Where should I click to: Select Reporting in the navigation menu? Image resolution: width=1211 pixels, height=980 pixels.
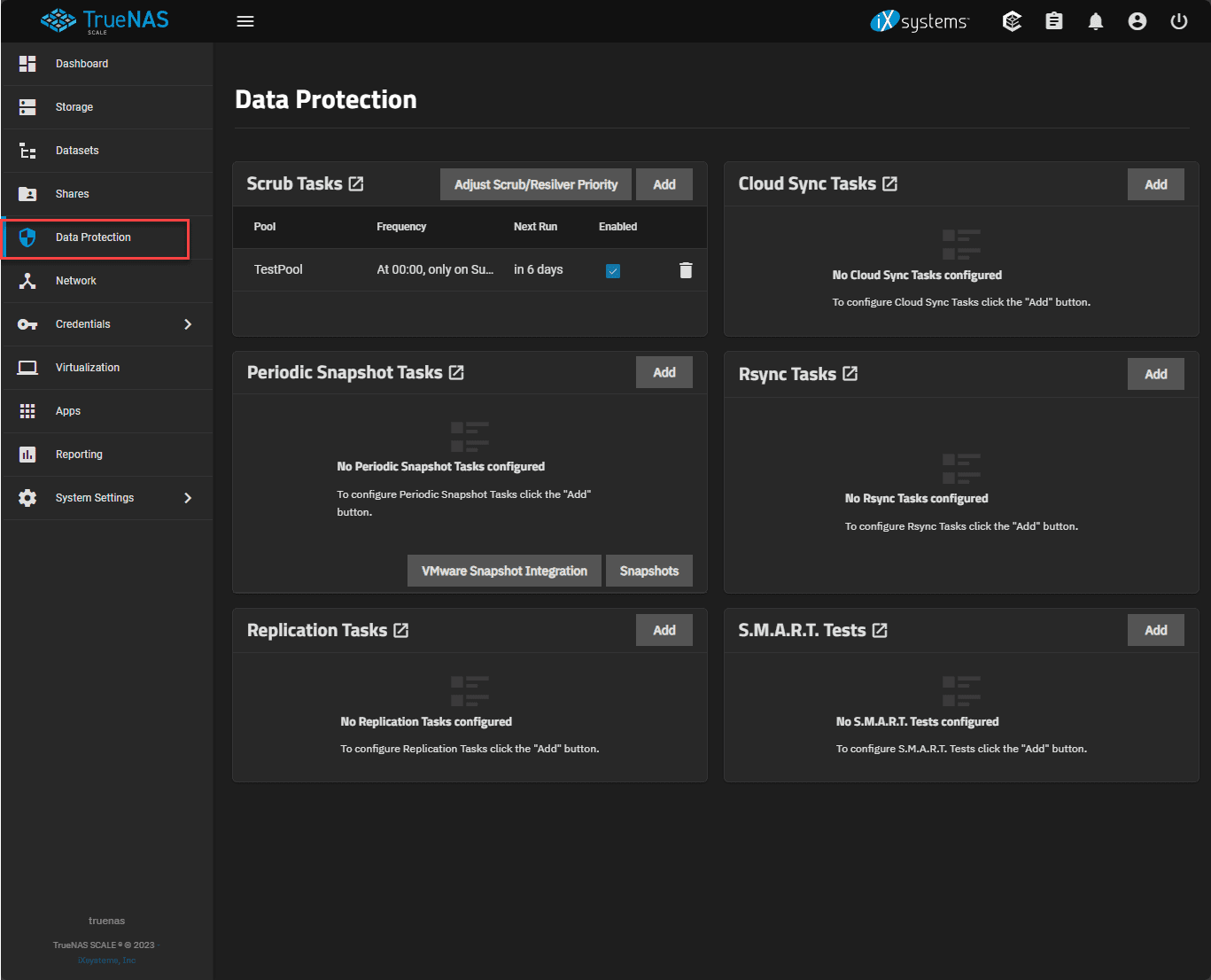point(79,454)
